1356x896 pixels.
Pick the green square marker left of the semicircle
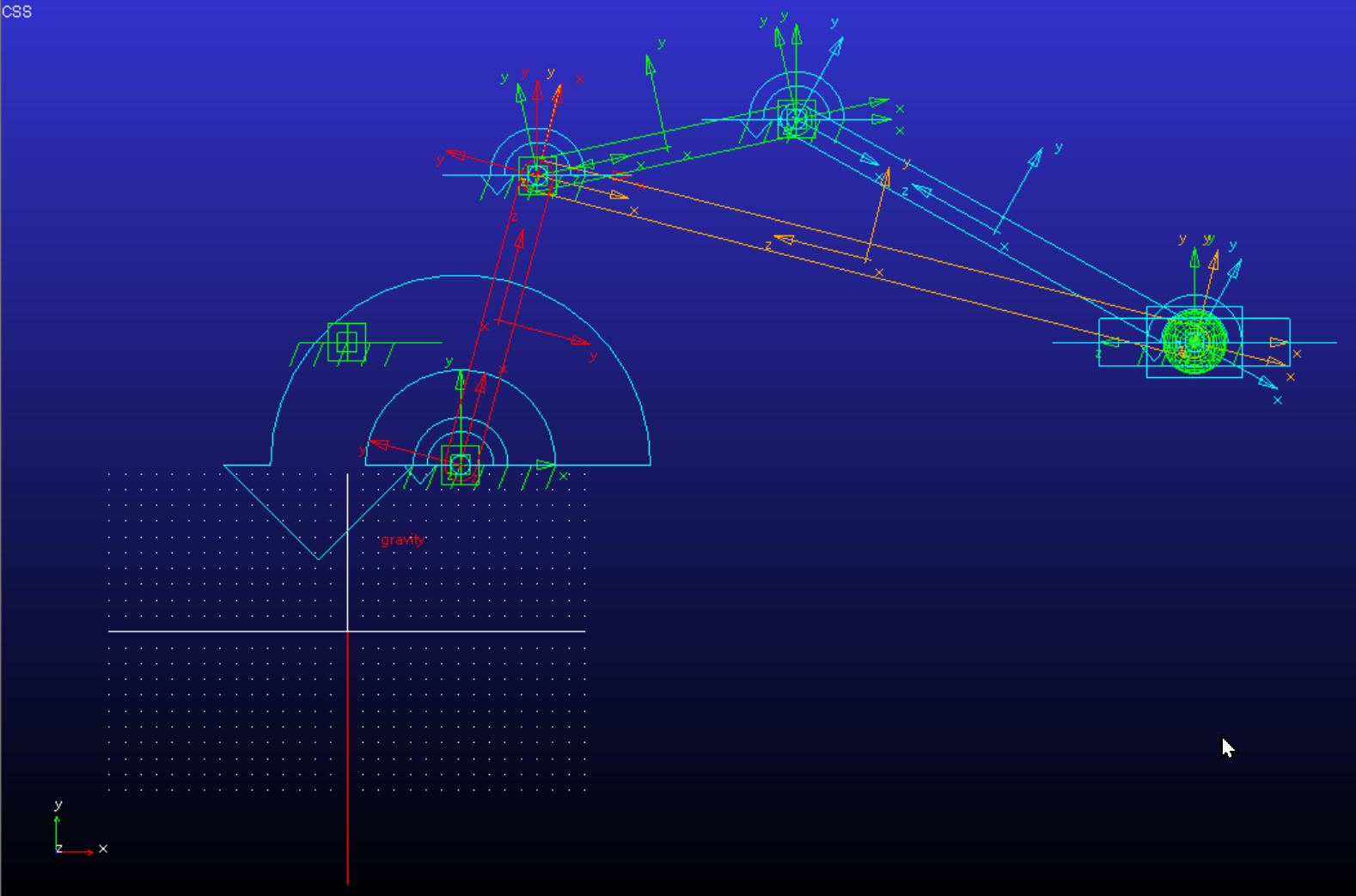[347, 342]
